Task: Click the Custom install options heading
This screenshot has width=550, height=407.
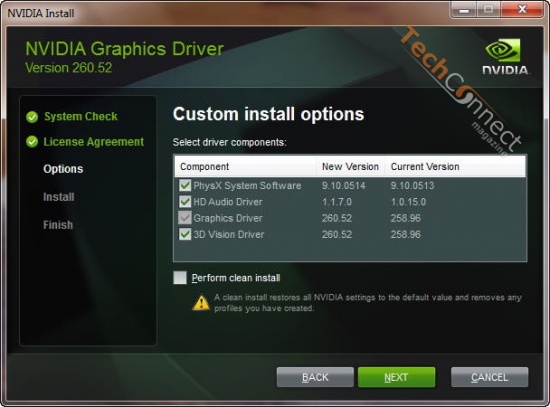Action: point(268,114)
